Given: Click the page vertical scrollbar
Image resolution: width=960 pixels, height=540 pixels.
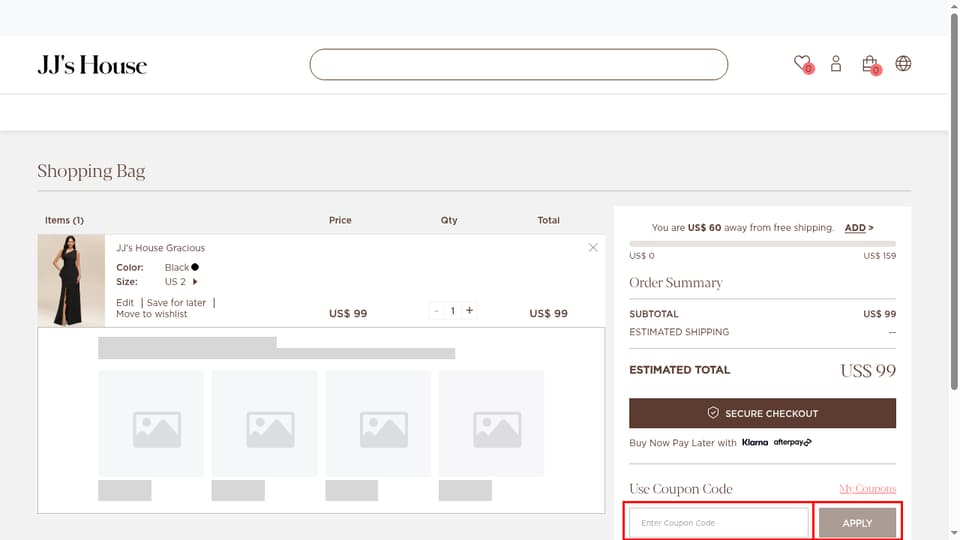Looking at the screenshot, I should point(954,202).
